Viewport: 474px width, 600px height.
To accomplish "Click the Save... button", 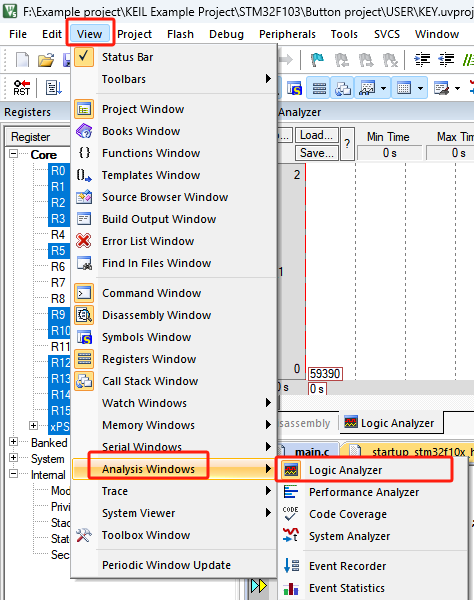I will click(x=316, y=153).
